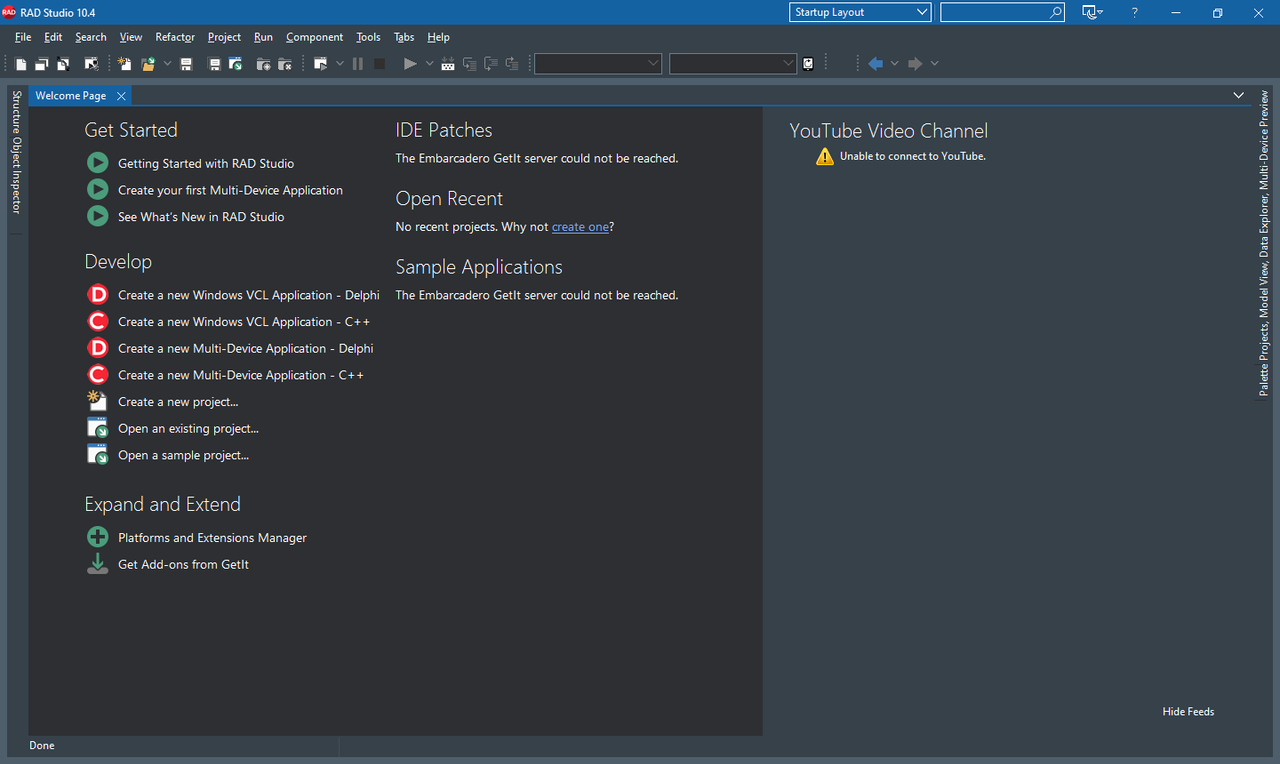Open the Component menu
Image resolution: width=1280 pixels, height=764 pixels.
point(314,37)
